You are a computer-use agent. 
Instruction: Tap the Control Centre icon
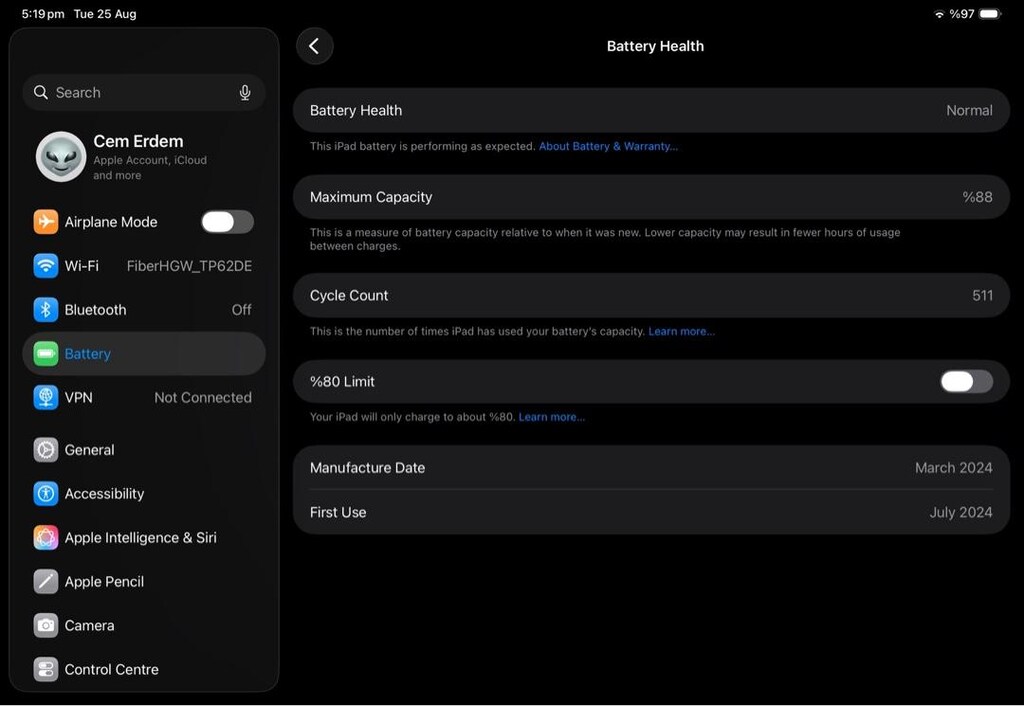click(x=46, y=669)
